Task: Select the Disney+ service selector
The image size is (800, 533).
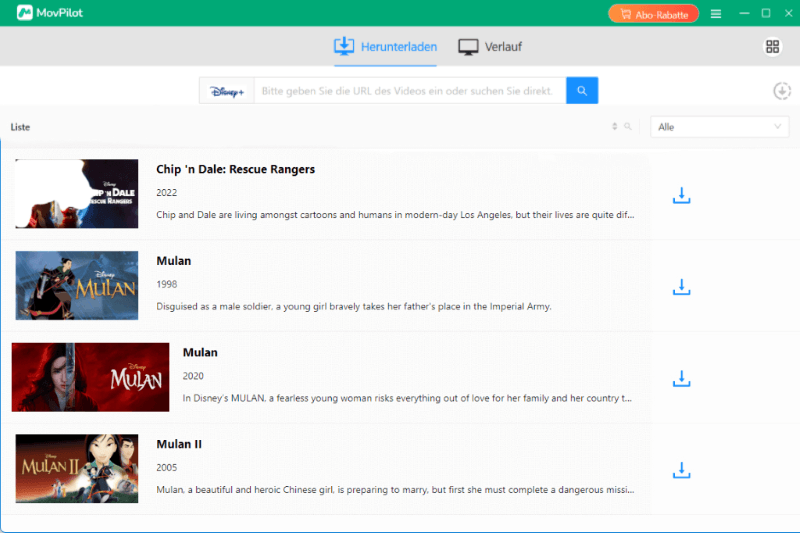Action: coord(227,91)
